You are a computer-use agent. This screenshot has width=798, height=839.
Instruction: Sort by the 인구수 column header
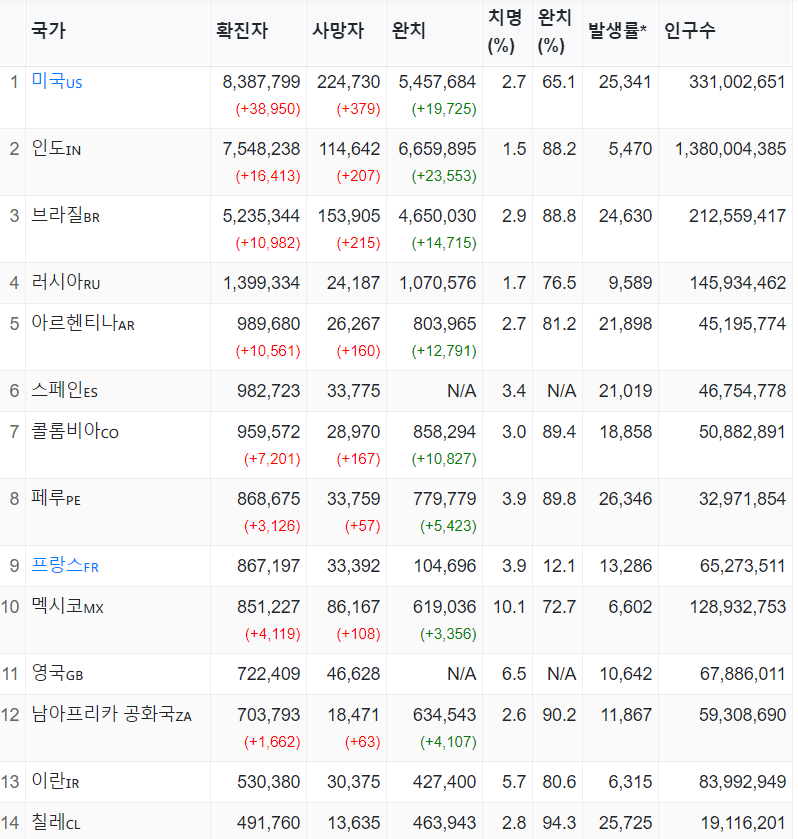point(689,30)
